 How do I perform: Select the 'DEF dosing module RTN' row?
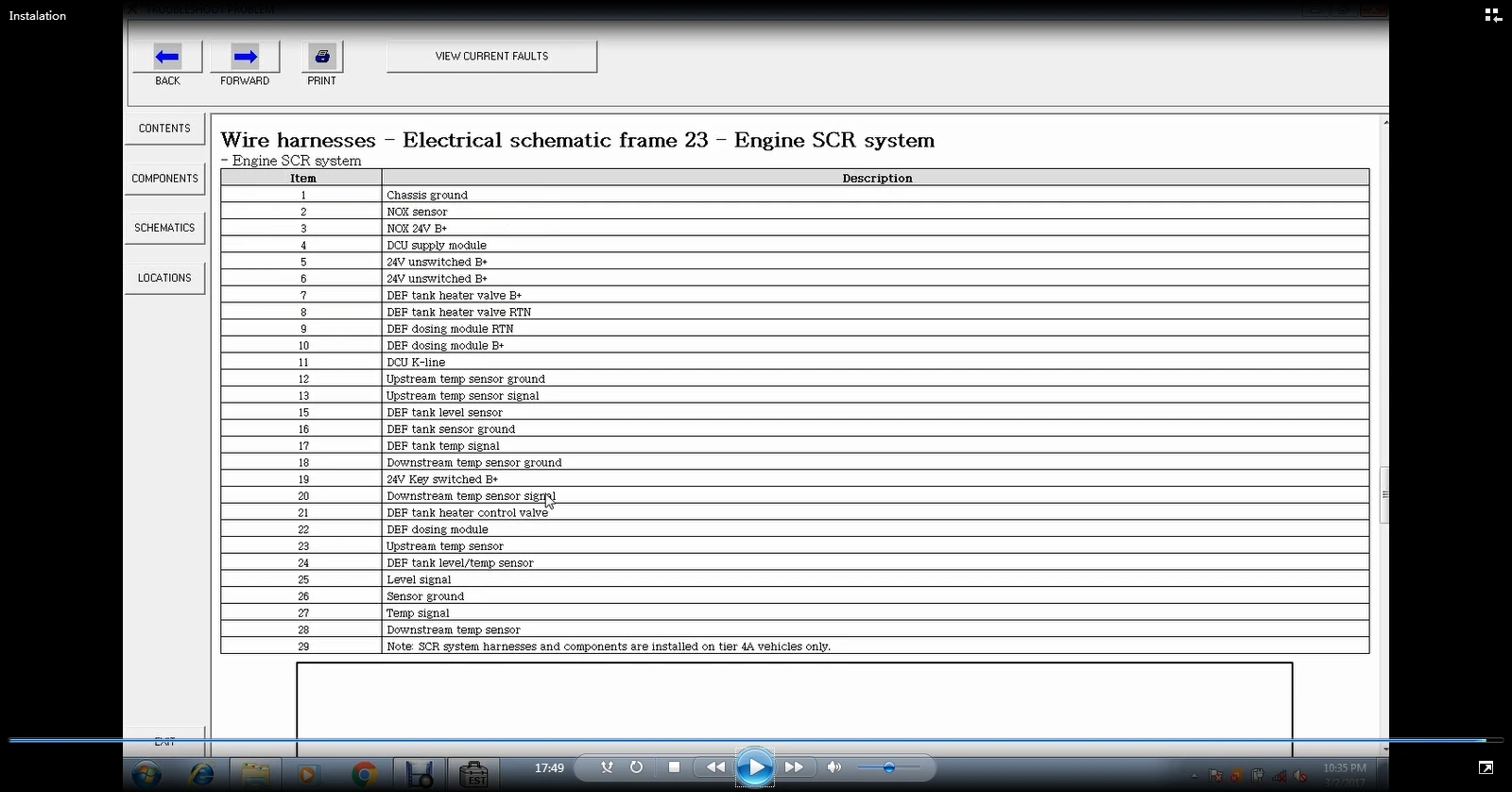tap(795, 329)
